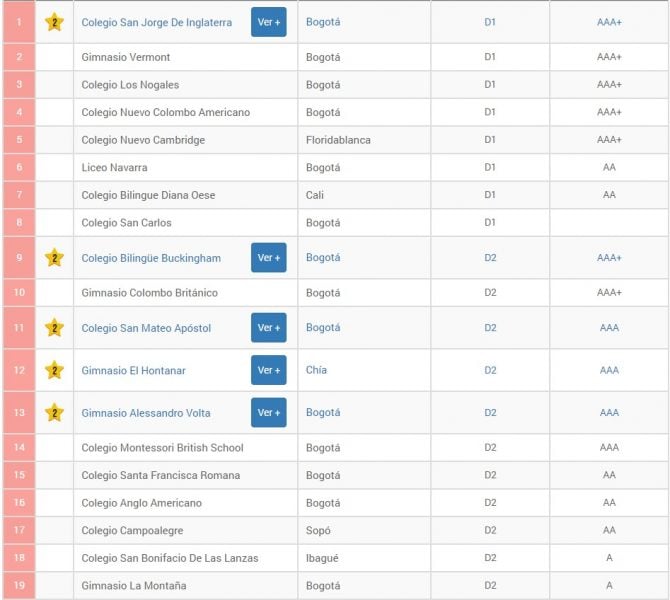The image size is (670, 600).
Task: Click the Chía city link
Action: 316,370
